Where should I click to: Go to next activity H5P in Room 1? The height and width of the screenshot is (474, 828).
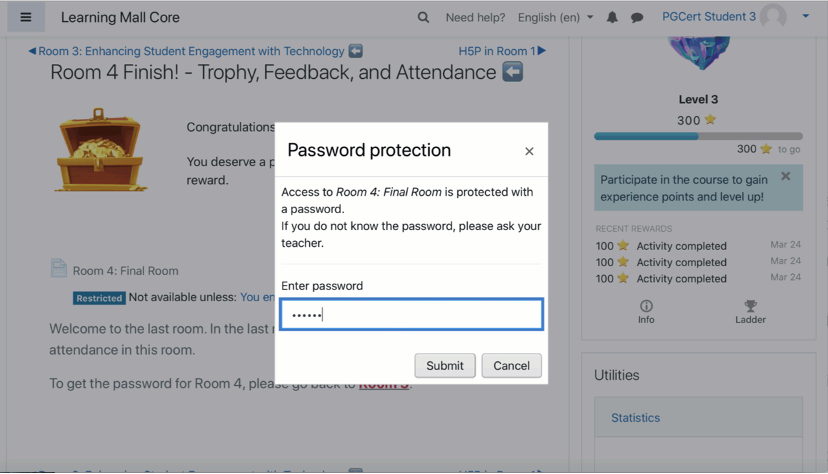[x=502, y=51]
